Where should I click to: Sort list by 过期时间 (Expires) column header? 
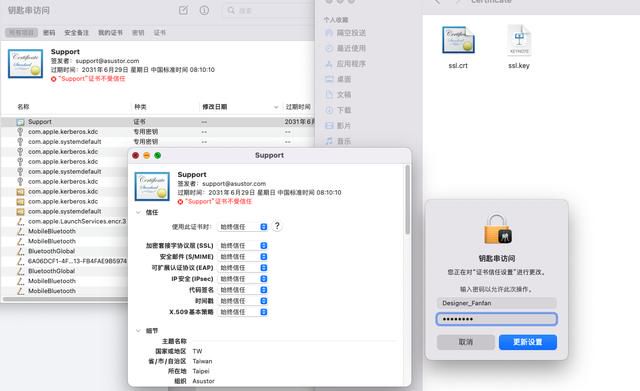pos(298,107)
